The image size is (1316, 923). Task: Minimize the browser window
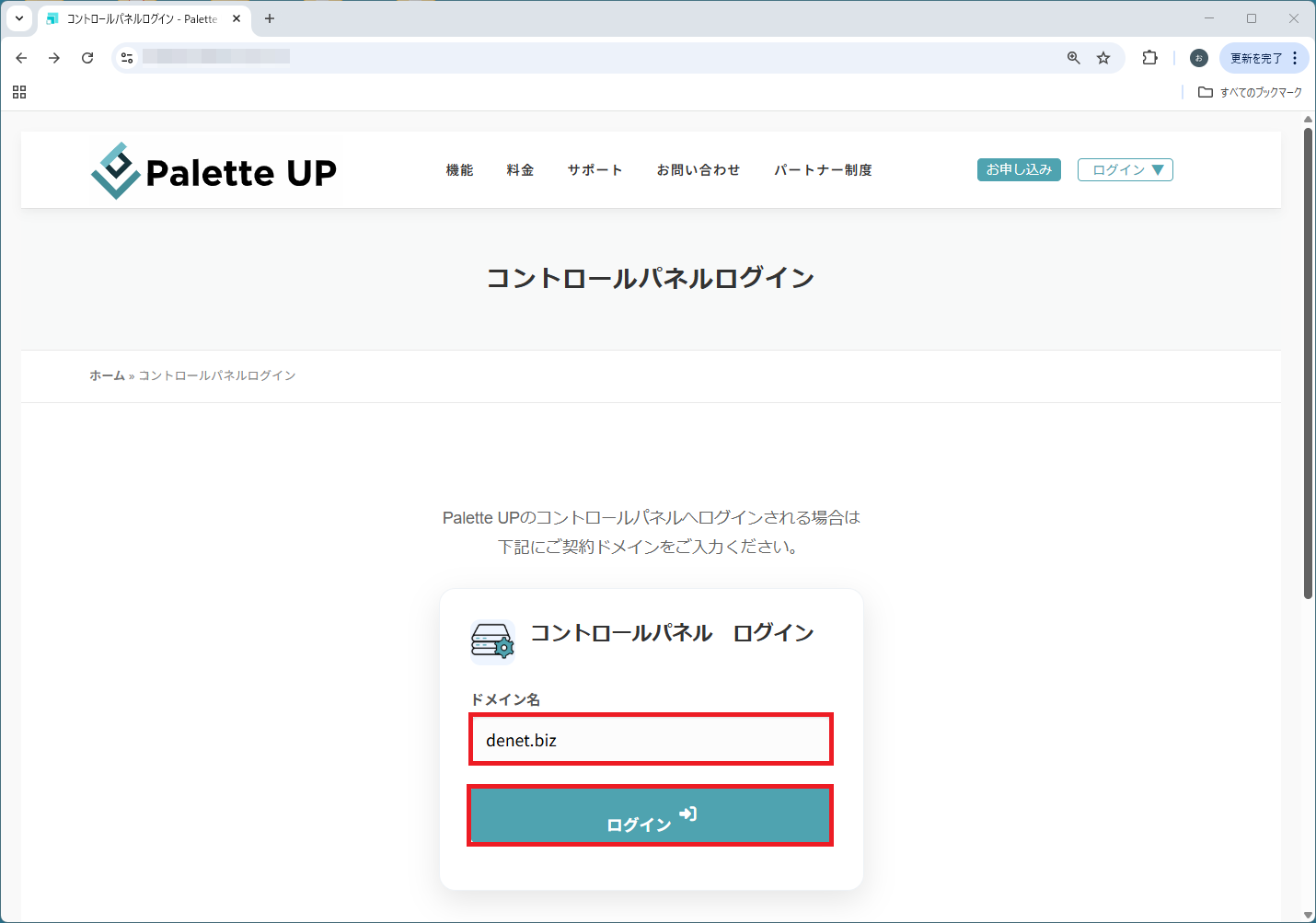[x=1209, y=18]
